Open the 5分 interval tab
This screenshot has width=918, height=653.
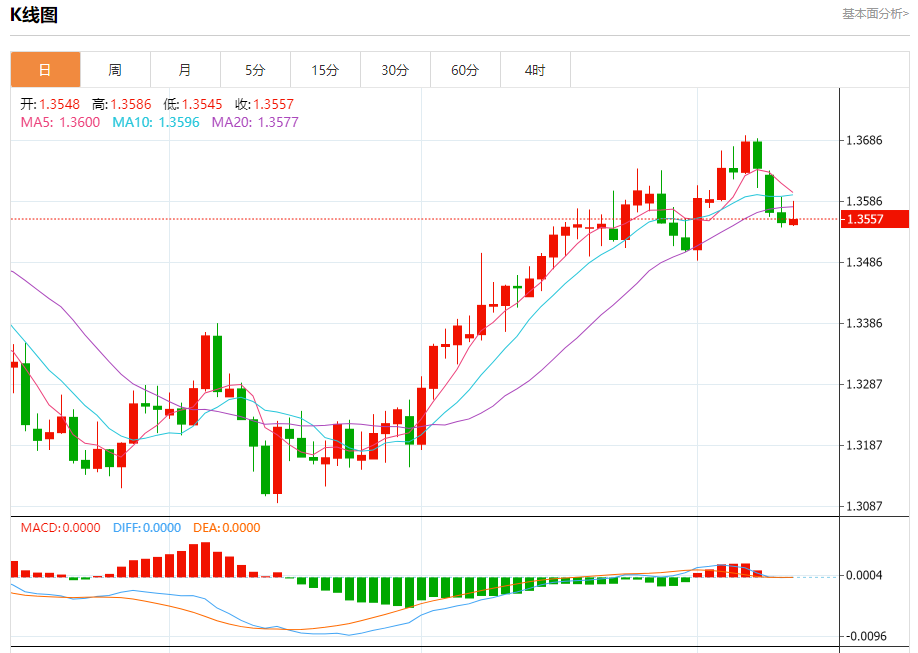(x=255, y=70)
